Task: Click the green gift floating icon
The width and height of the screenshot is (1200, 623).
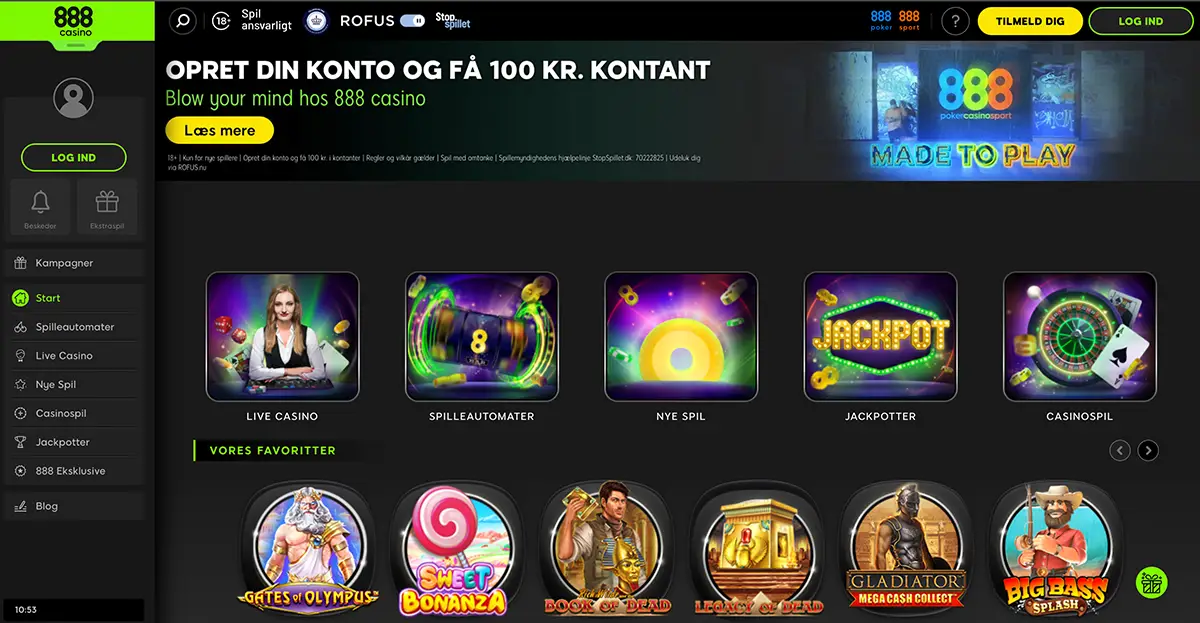Action: pyautogui.click(x=1152, y=583)
